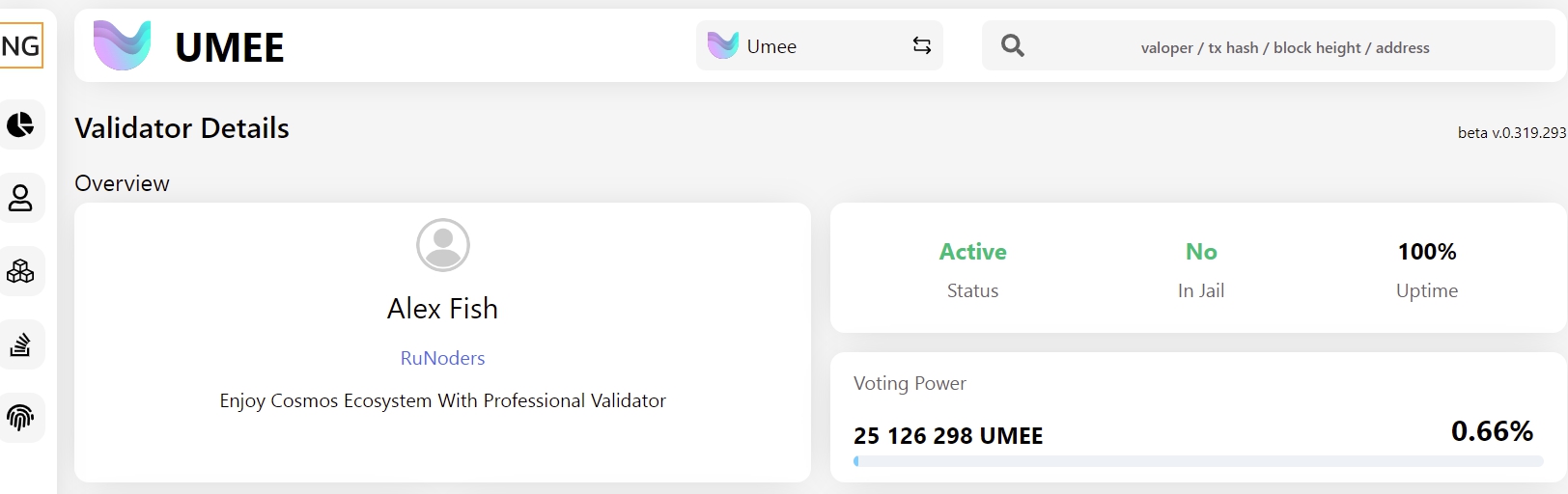Click the small Umee icon in network selector
The width and height of the screenshot is (1568, 494).
coord(723,45)
